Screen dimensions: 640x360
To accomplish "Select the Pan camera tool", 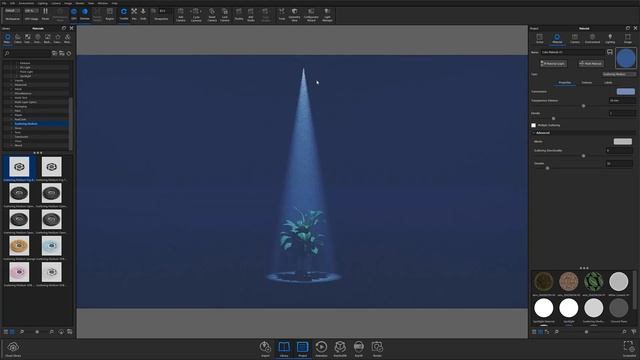I will pos(134,14).
